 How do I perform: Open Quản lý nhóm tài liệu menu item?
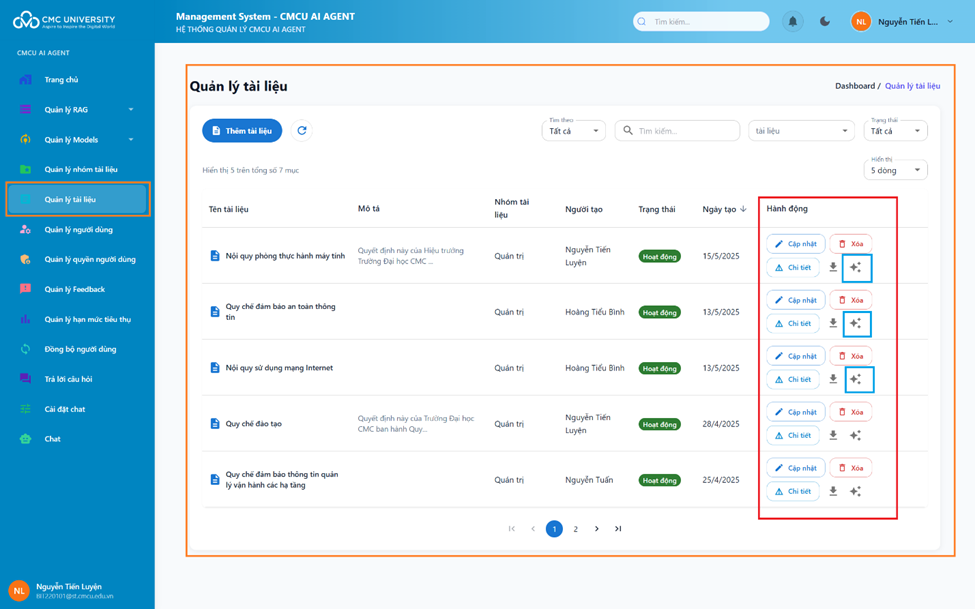click(80, 170)
